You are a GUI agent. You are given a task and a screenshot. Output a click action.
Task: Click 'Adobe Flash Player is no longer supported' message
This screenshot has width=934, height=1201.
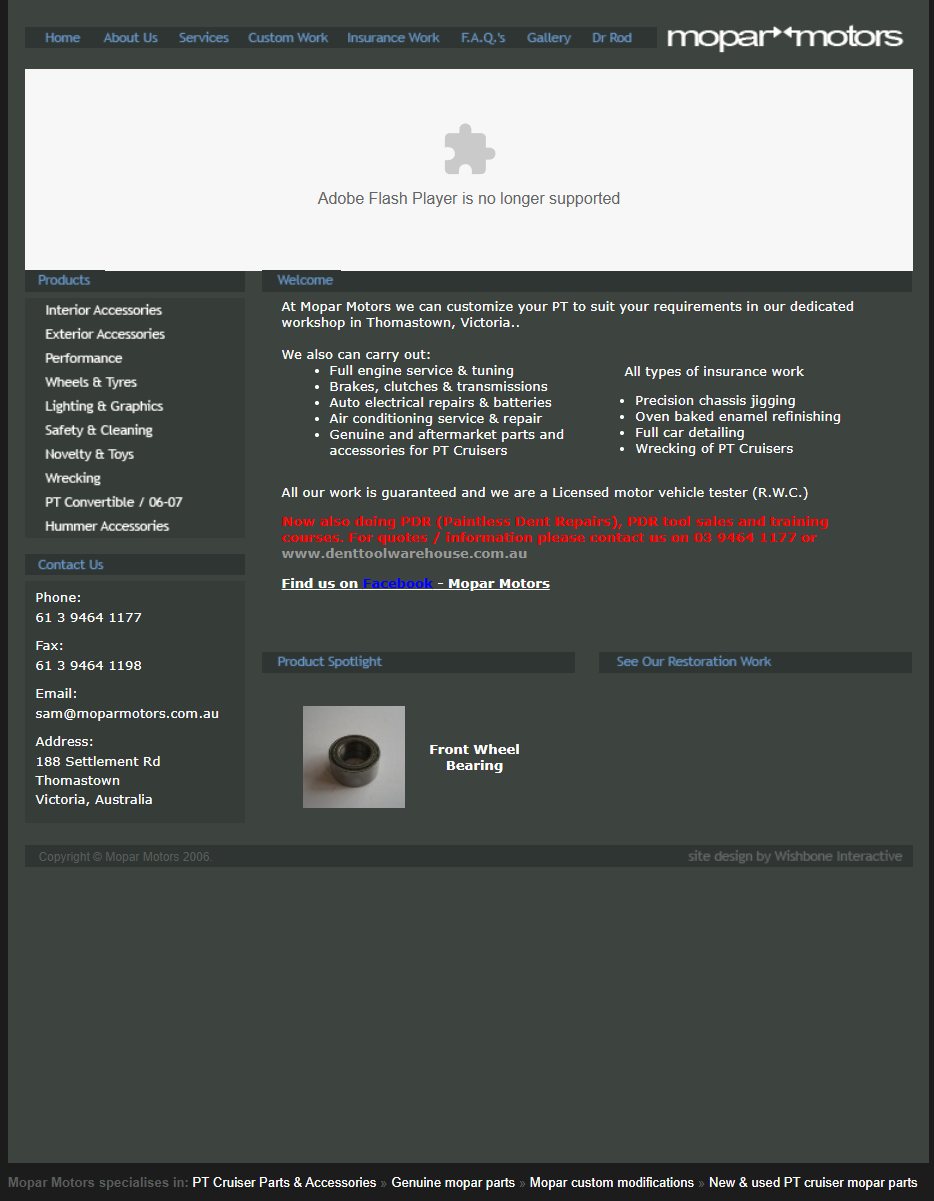click(x=469, y=199)
